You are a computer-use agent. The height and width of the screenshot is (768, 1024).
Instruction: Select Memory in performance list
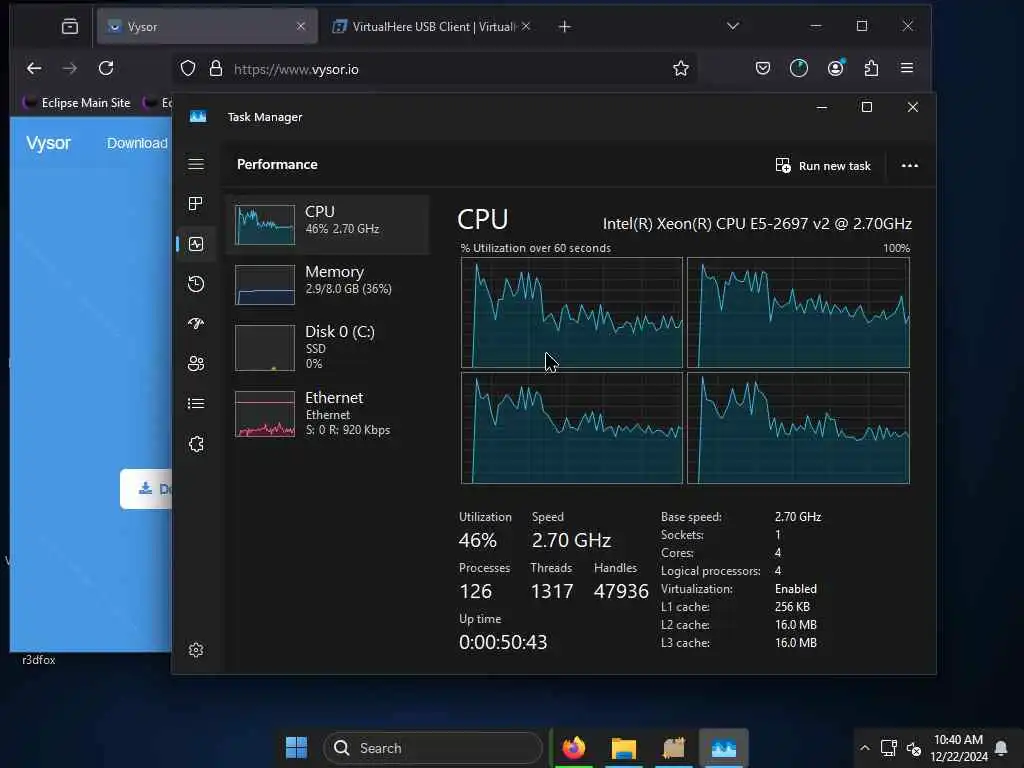coord(328,284)
